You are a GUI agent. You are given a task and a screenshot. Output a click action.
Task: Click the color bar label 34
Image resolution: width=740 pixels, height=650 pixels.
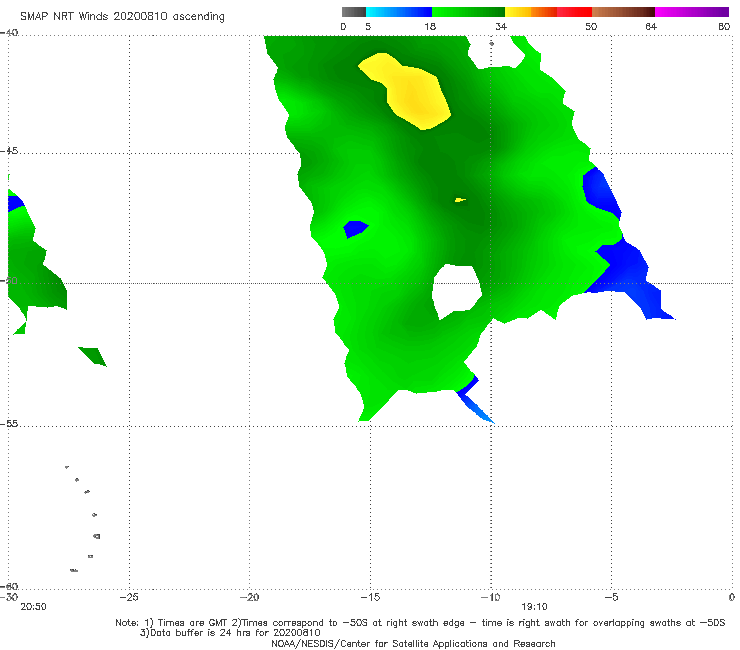(x=501, y=27)
